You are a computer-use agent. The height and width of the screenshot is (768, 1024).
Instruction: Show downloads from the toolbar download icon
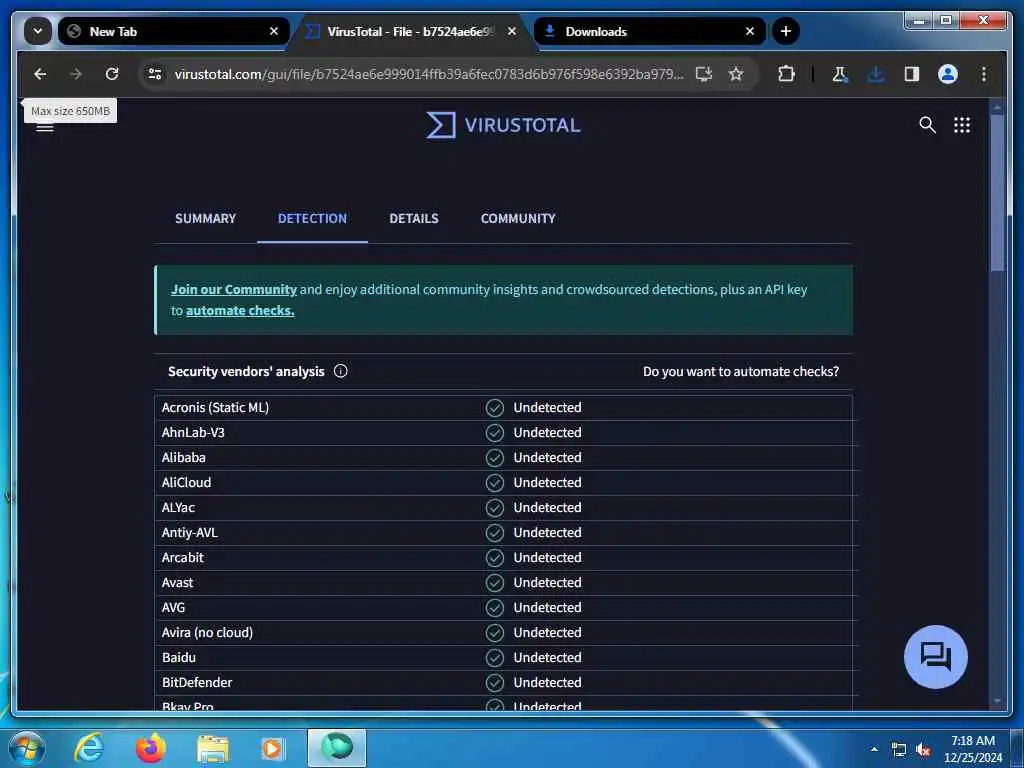[876, 74]
